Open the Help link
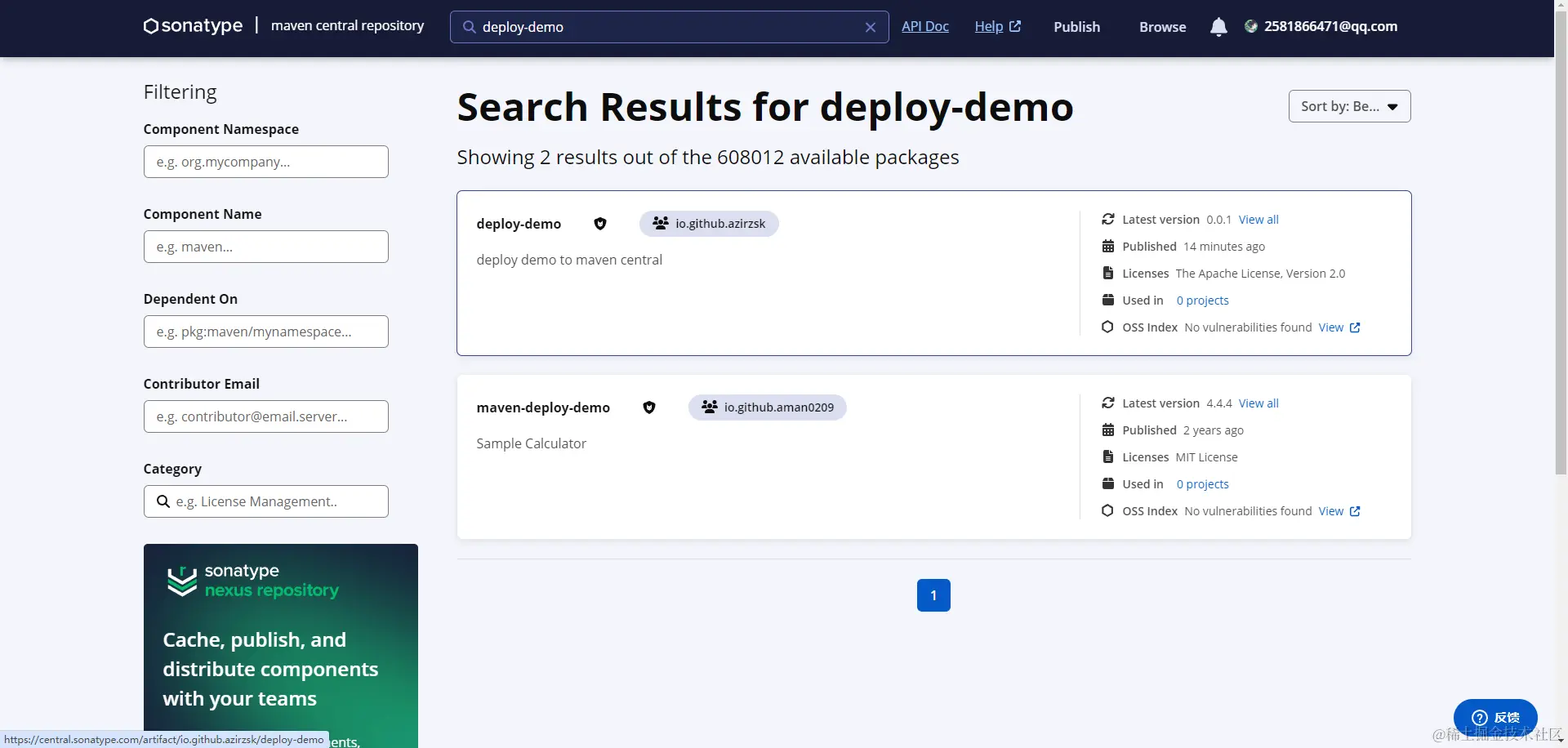This screenshot has width=1568, height=748. pos(989,26)
